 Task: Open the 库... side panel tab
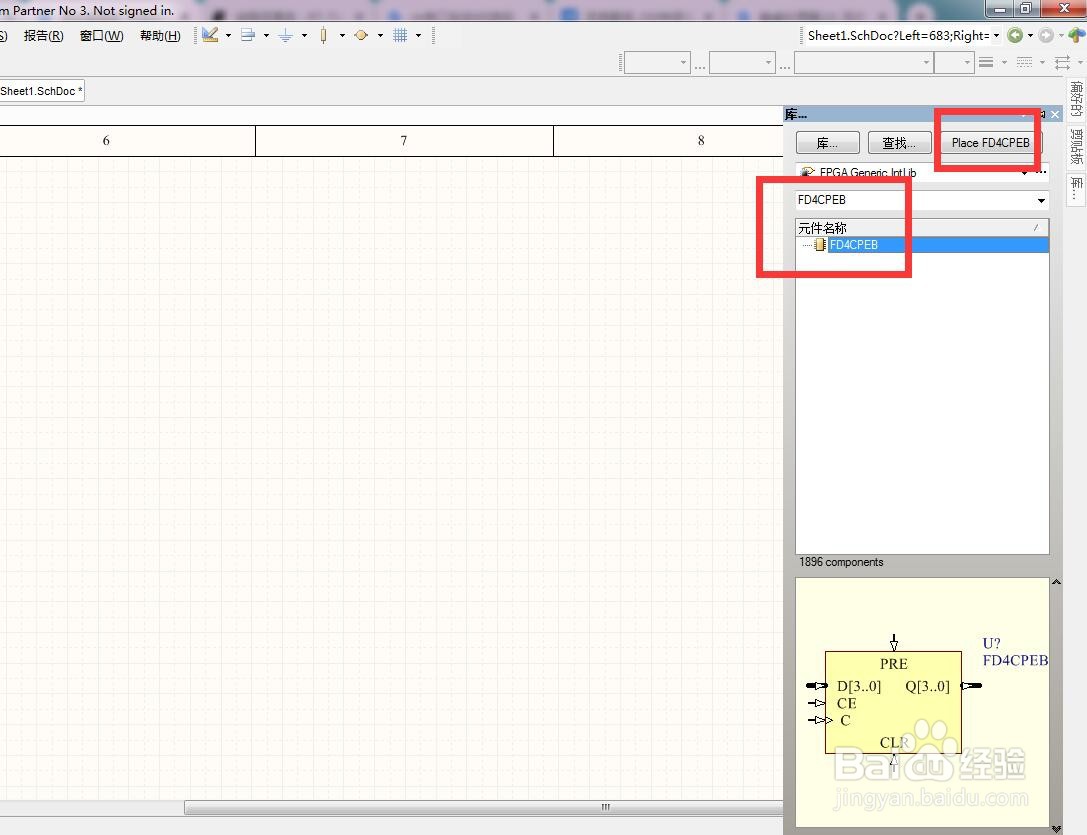(1077, 188)
